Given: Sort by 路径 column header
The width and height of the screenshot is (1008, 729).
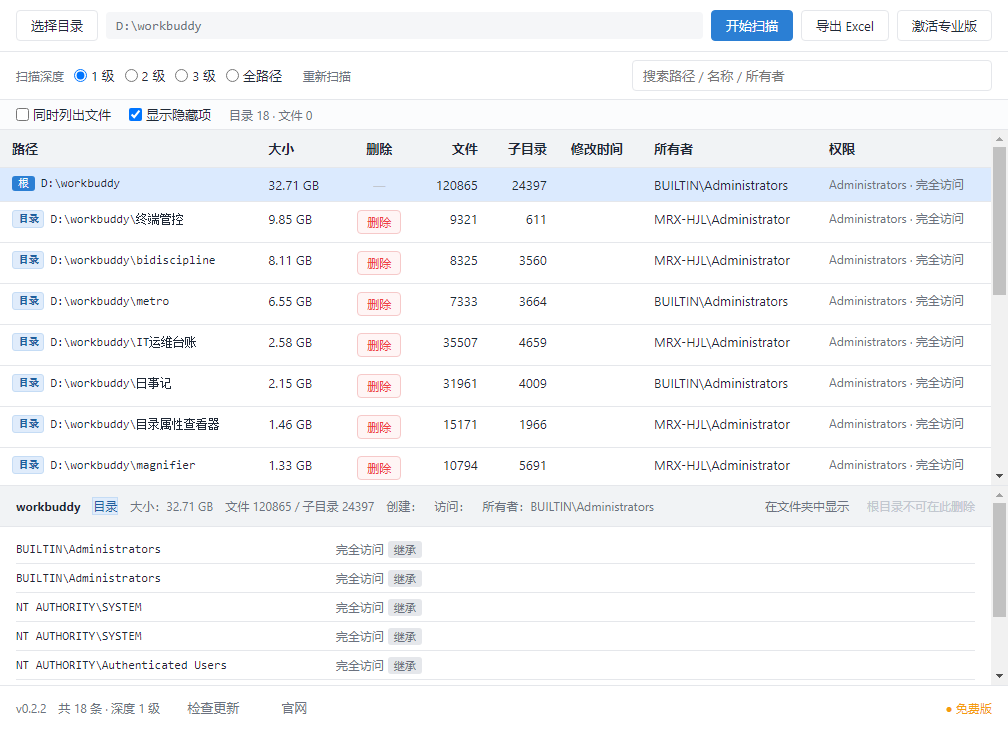Looking at the screenshot, I should pos(25,149).
